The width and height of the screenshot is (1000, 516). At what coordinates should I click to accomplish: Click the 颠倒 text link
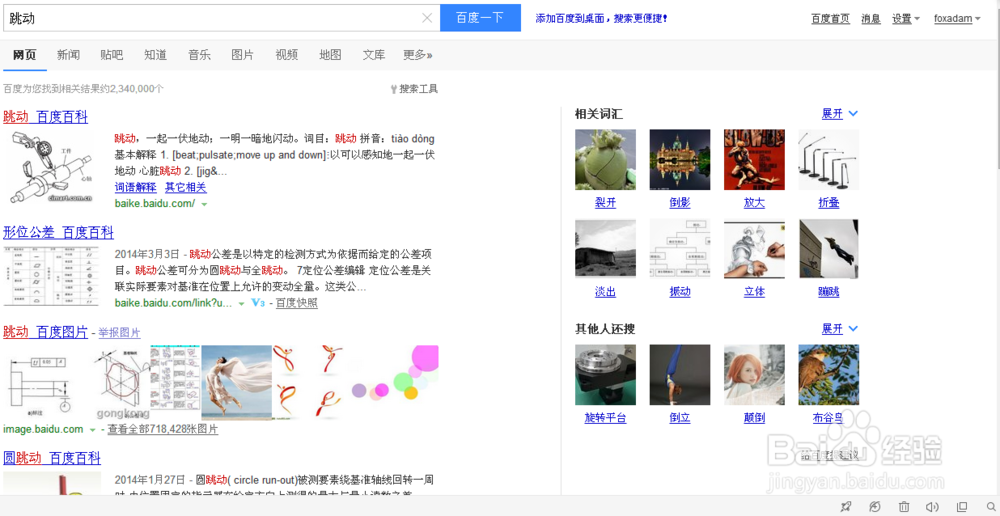(754, 418)
